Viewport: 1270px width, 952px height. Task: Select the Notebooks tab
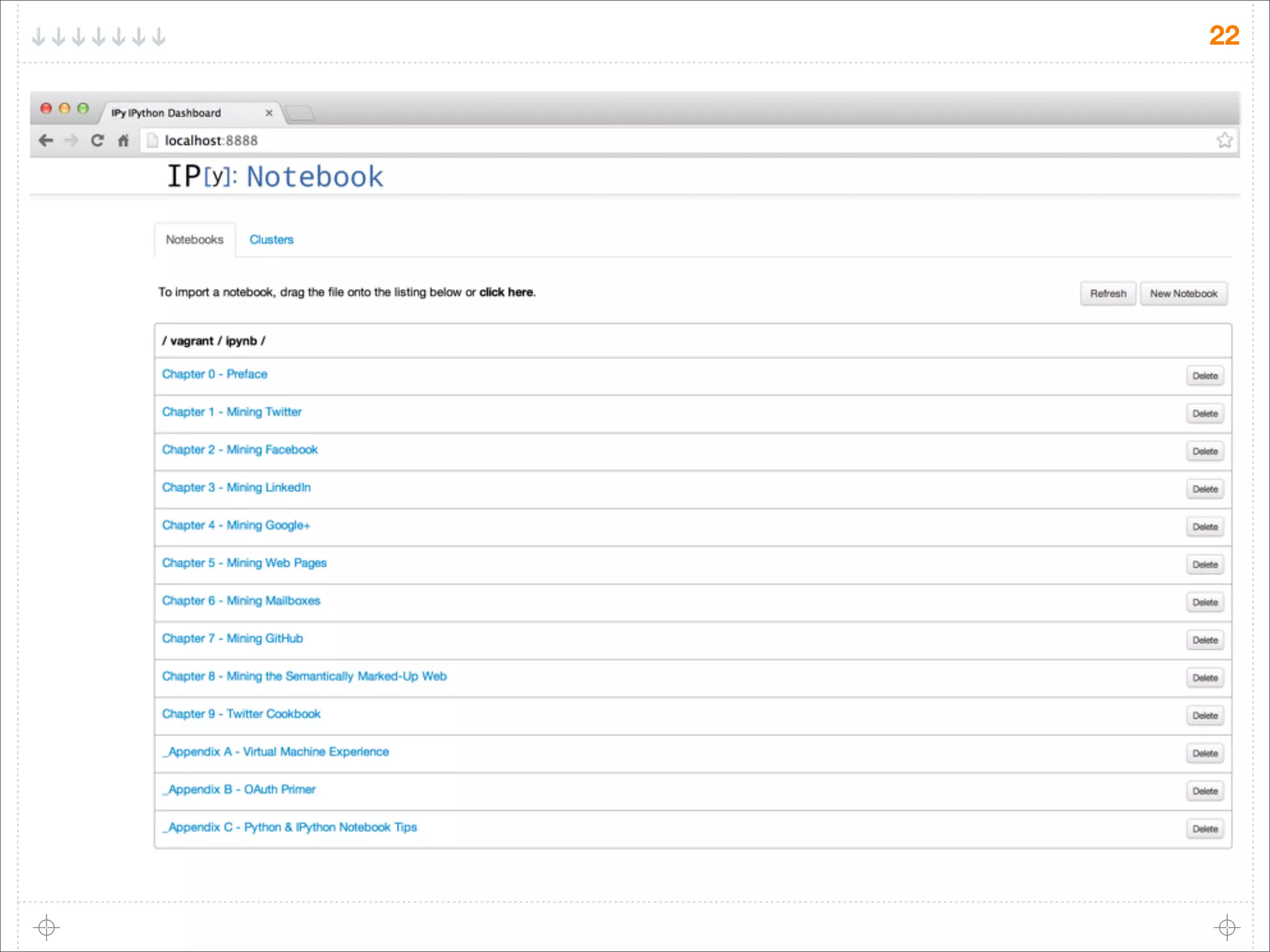click(194, 240)
